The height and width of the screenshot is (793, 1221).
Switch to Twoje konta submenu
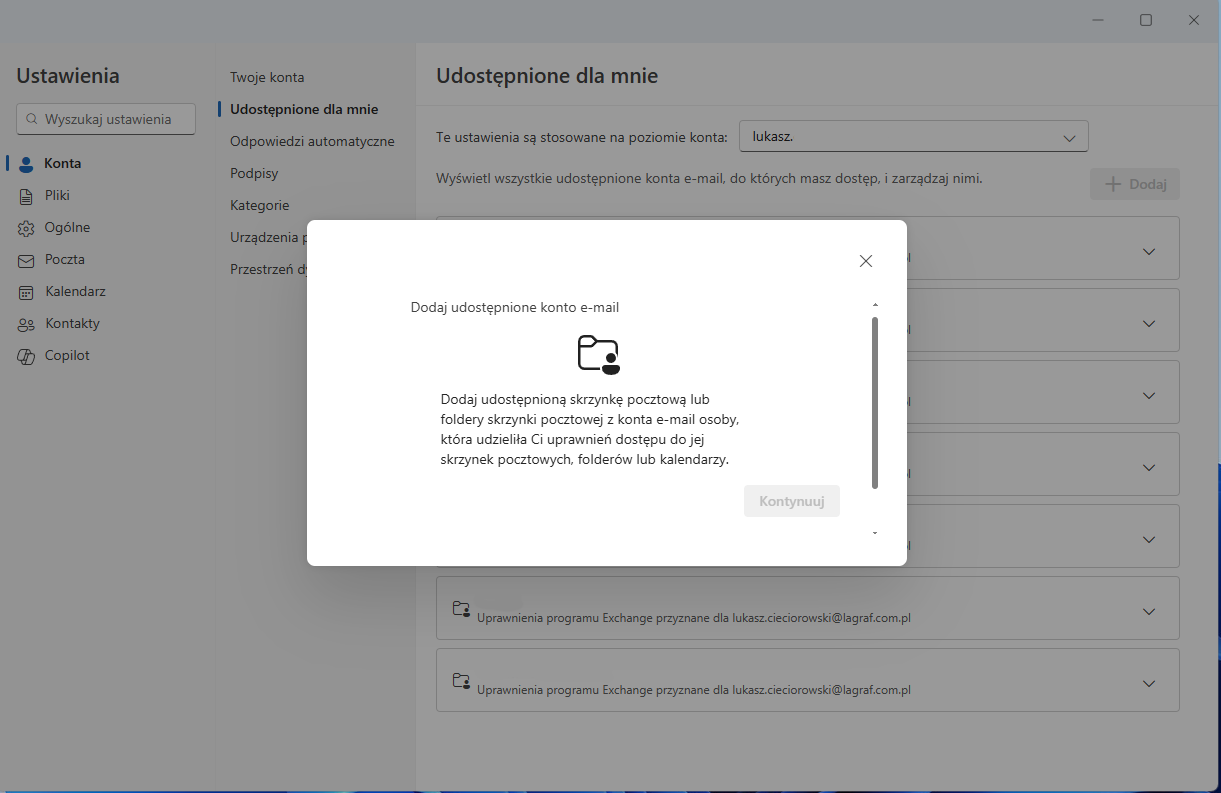[x=267, y=77]
